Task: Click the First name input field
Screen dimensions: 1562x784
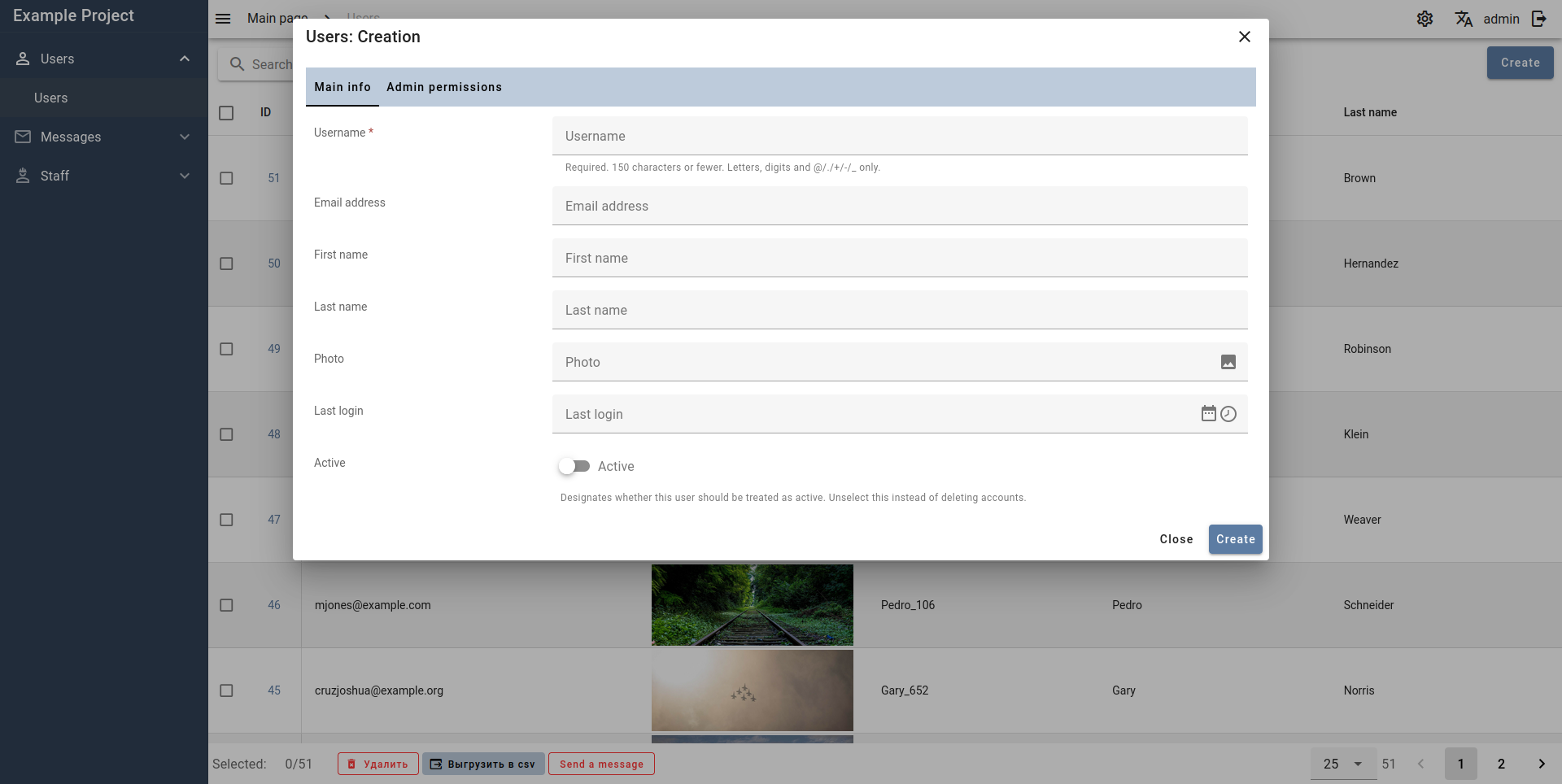Action: pos(900,258)
